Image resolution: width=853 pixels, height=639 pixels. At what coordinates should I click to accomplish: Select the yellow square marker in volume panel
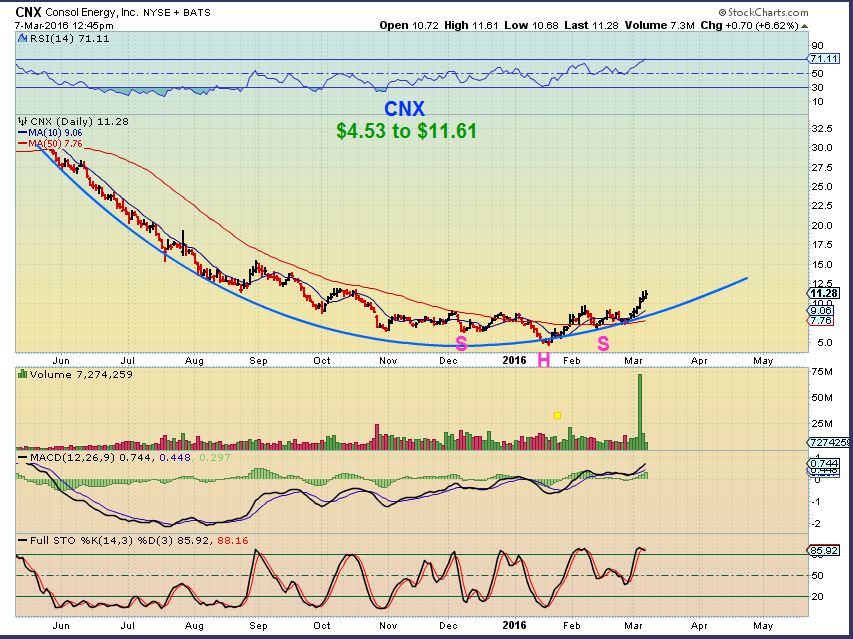(557, 415)
